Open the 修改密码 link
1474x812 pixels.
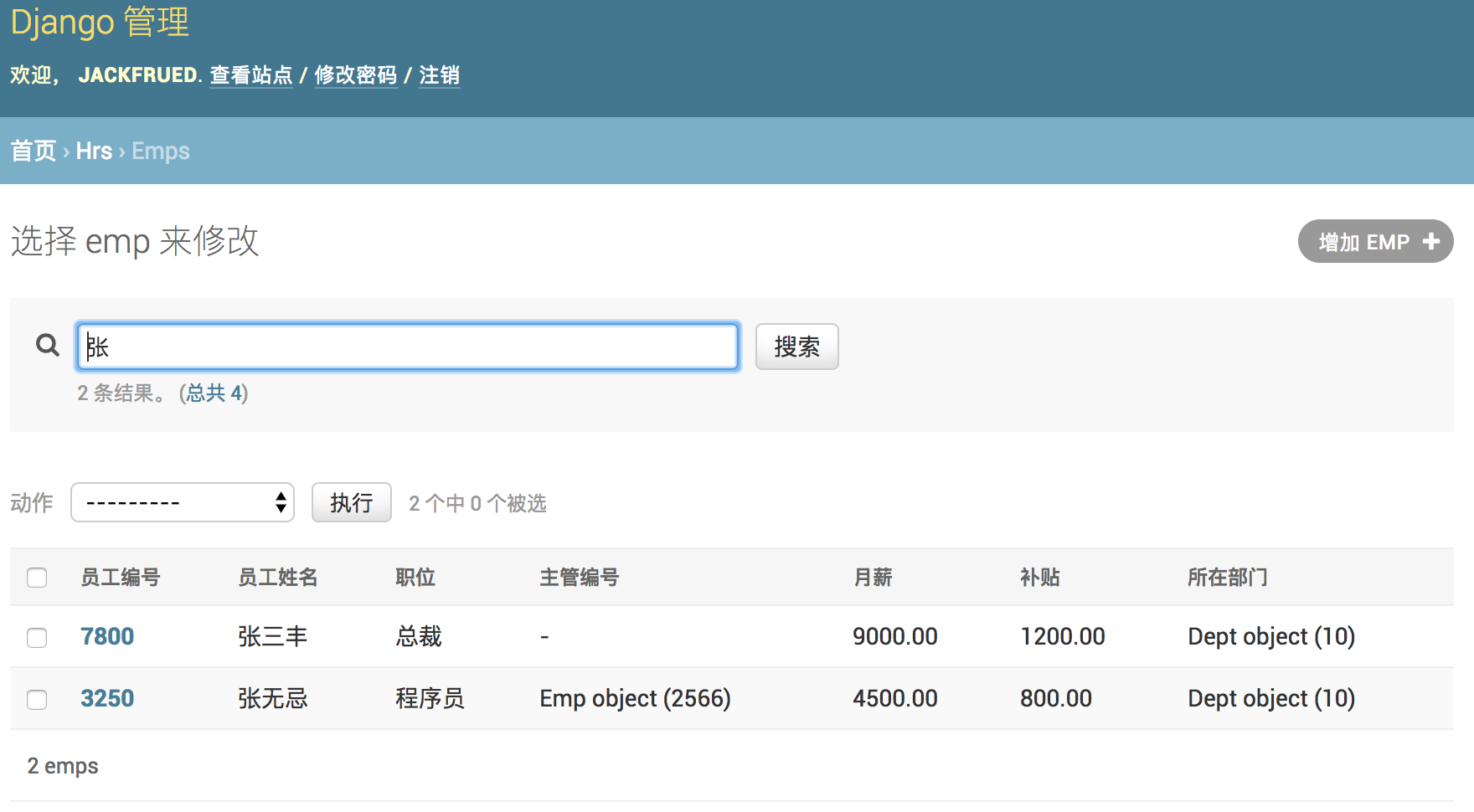(355, 75)
